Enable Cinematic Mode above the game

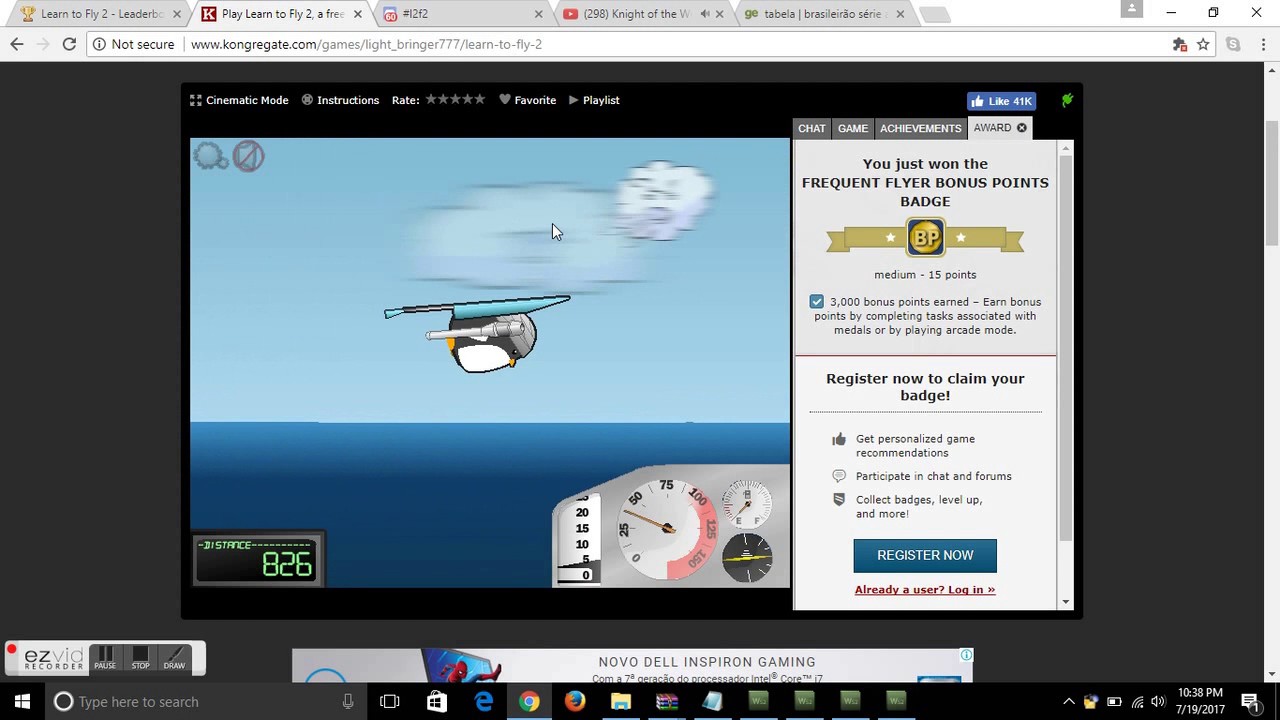[239, 100]
